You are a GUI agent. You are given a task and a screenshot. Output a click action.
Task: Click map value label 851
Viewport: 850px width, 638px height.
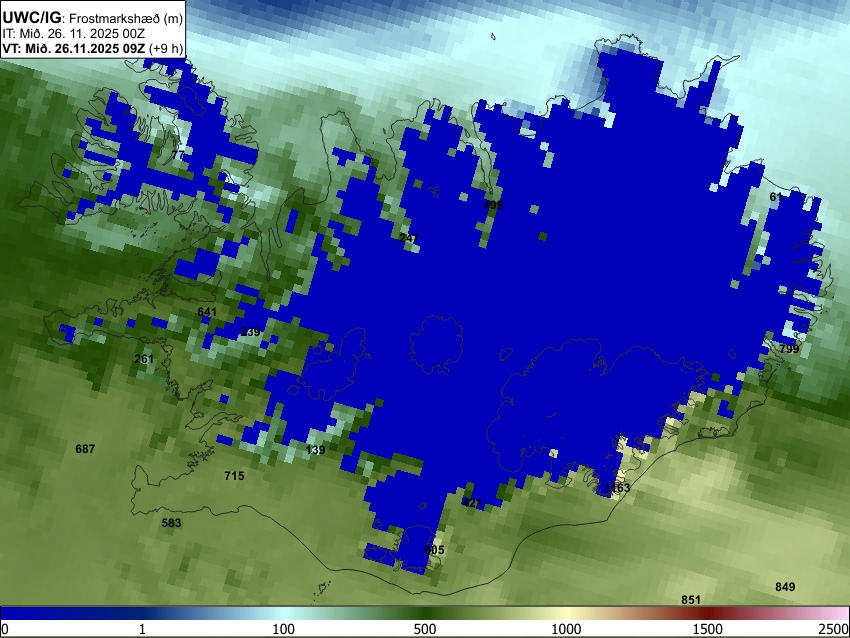click(691, 600)
